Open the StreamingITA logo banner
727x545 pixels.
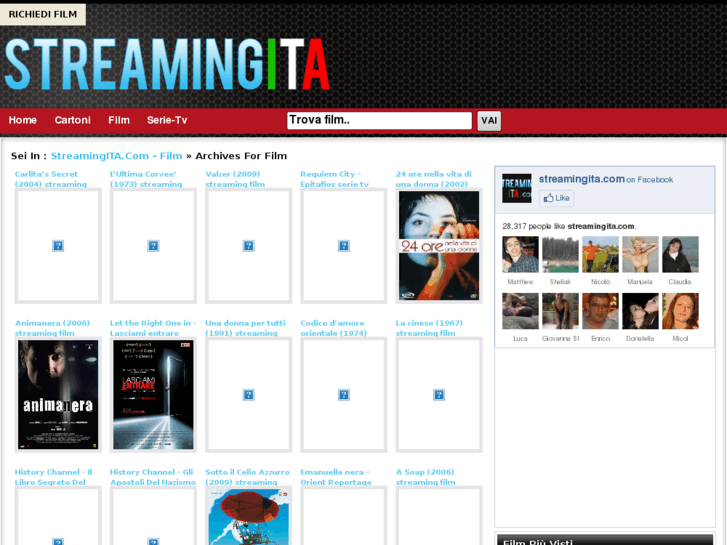click(167, 64)
